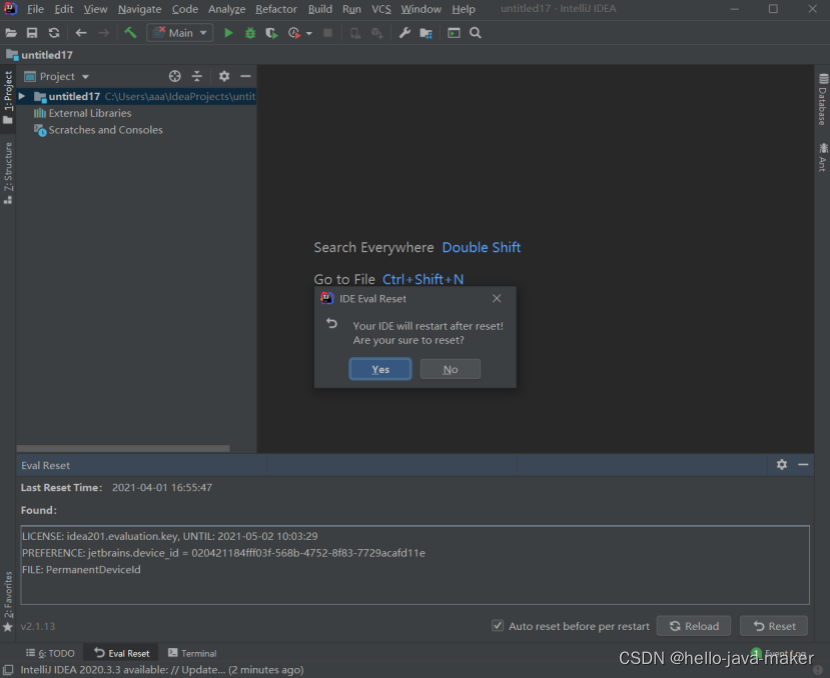Image resolution: width=830 pixels, height=678 pixels.
Task: Switch to the Eval Reset tool tab
Action: (122, 653)
